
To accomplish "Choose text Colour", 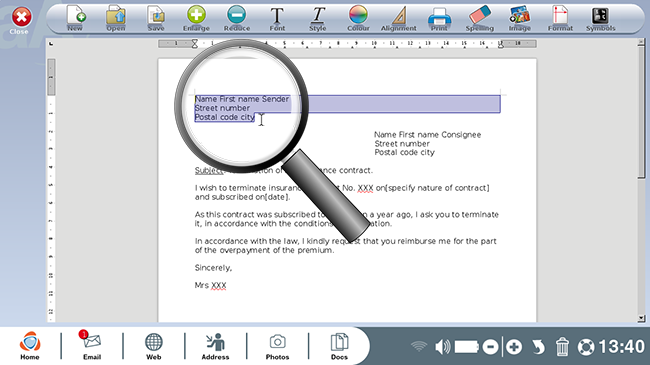I will pyautogui.click(x=358, y=18).
